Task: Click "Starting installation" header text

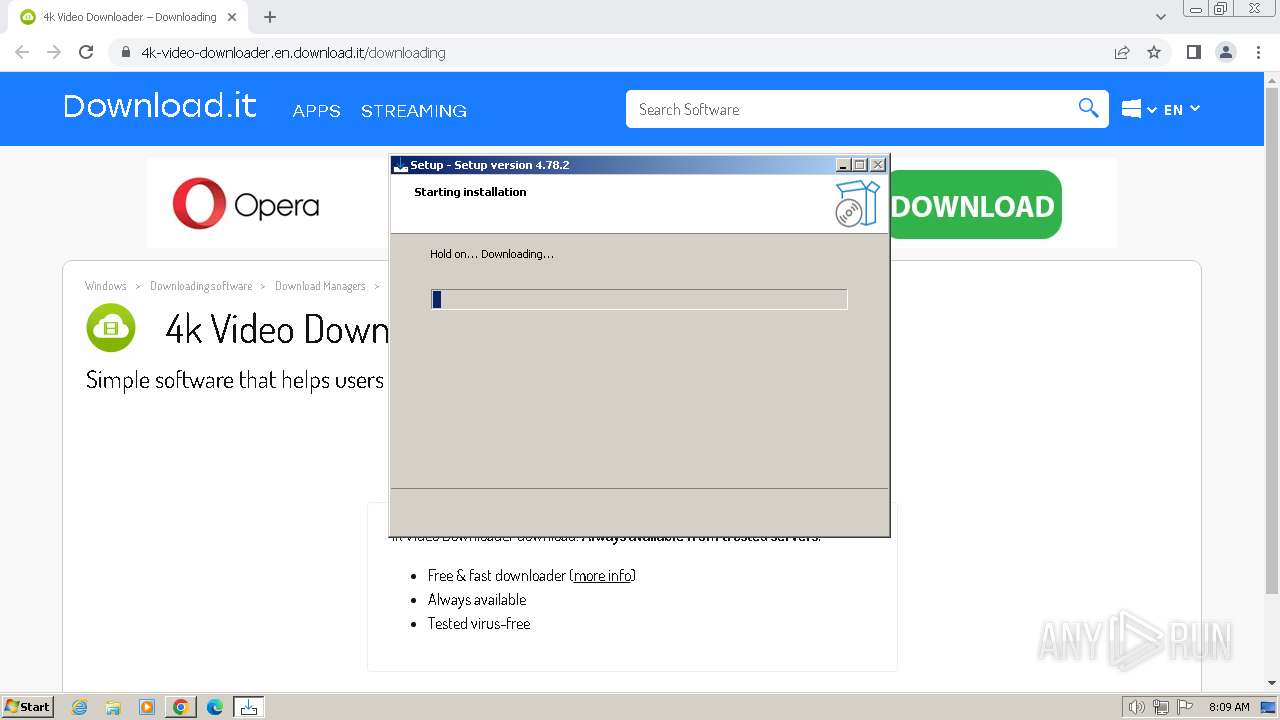Action: point(470,192)
